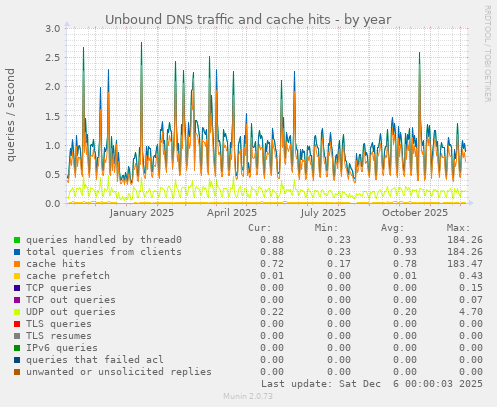The width and height of the screenshot is (497, 407).
Task: Click the 0.22 current value for UDP out queries
Action: 272,312
